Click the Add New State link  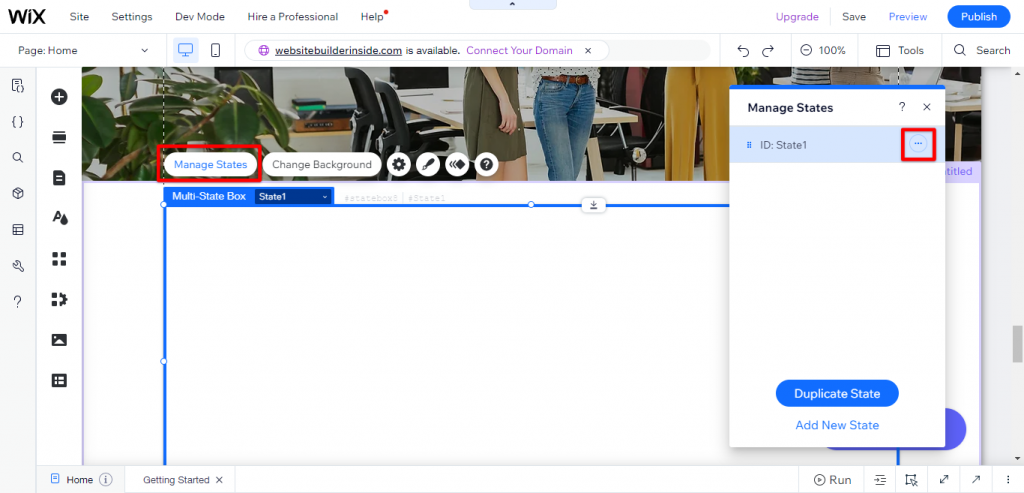click(837, 425)
